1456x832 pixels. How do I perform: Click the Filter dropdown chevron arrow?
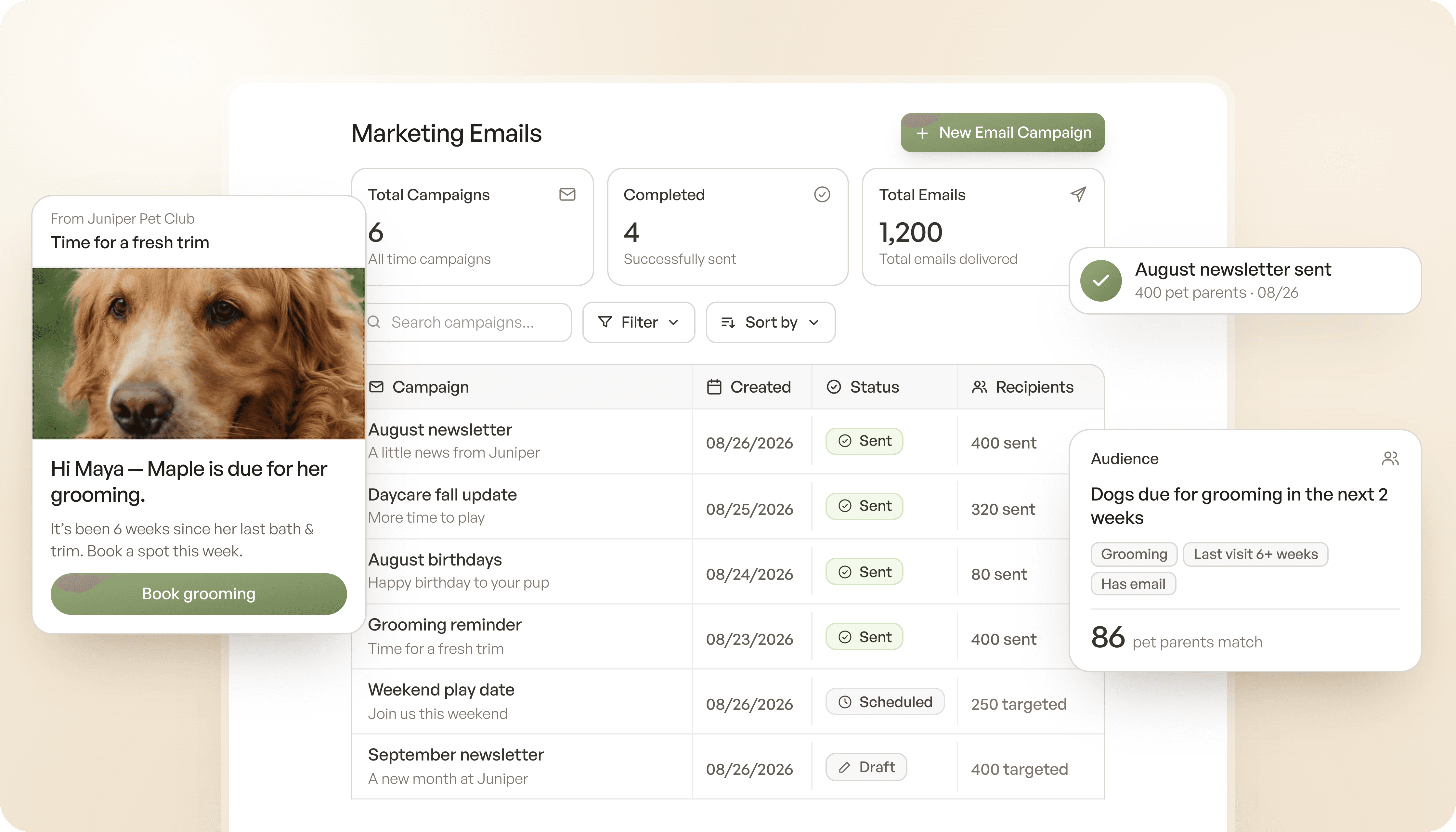[x=673, y=322]
